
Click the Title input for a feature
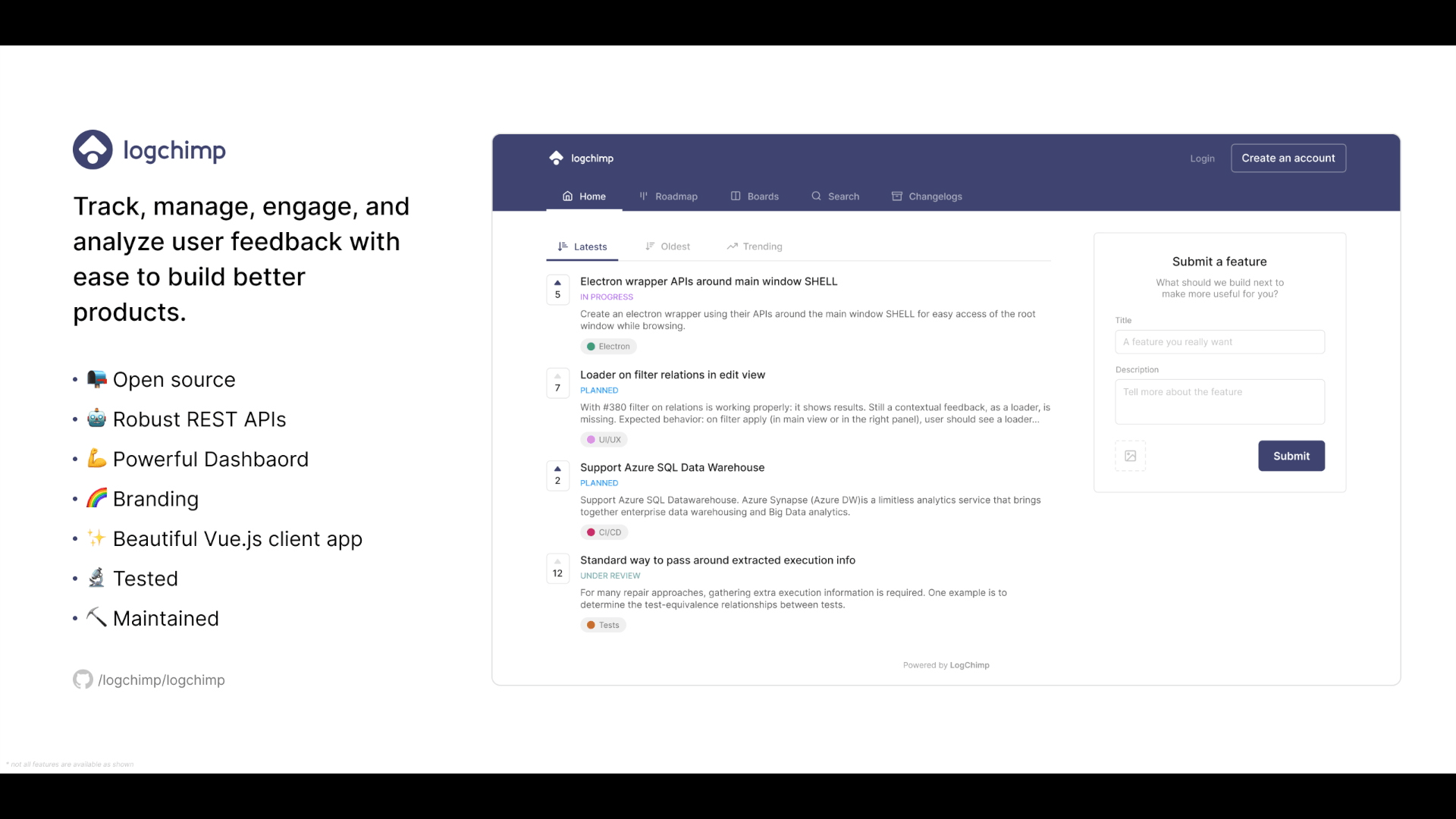(x=1219, y=342)
